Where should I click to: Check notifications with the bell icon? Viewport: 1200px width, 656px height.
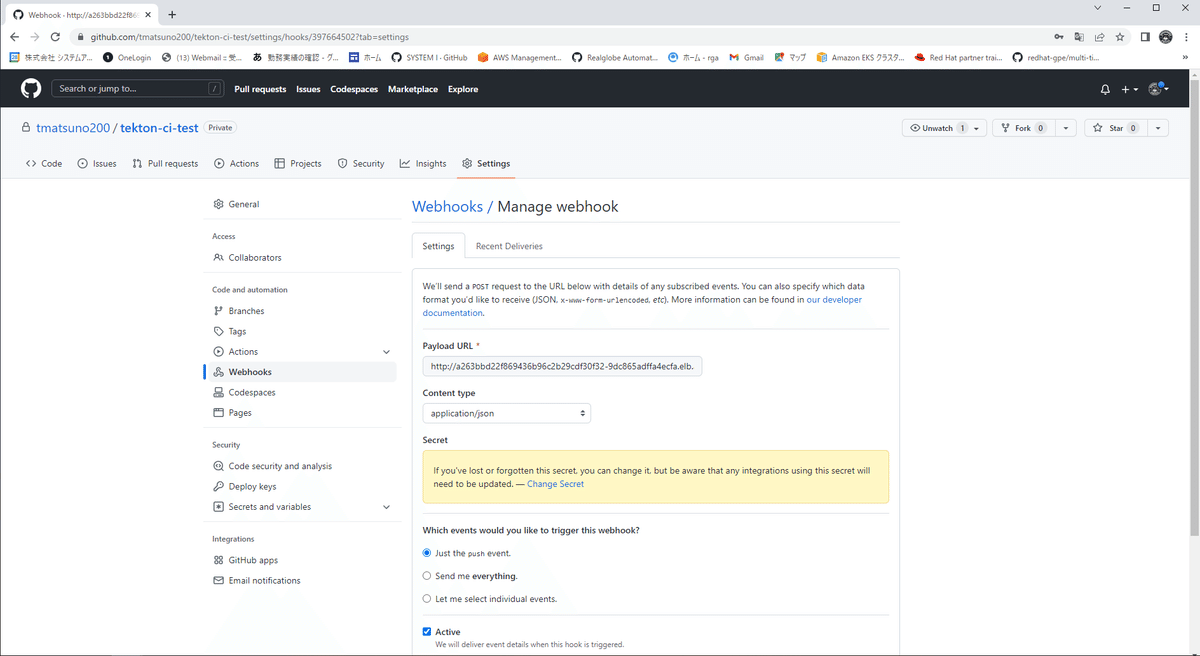[x=1104, y=89]
